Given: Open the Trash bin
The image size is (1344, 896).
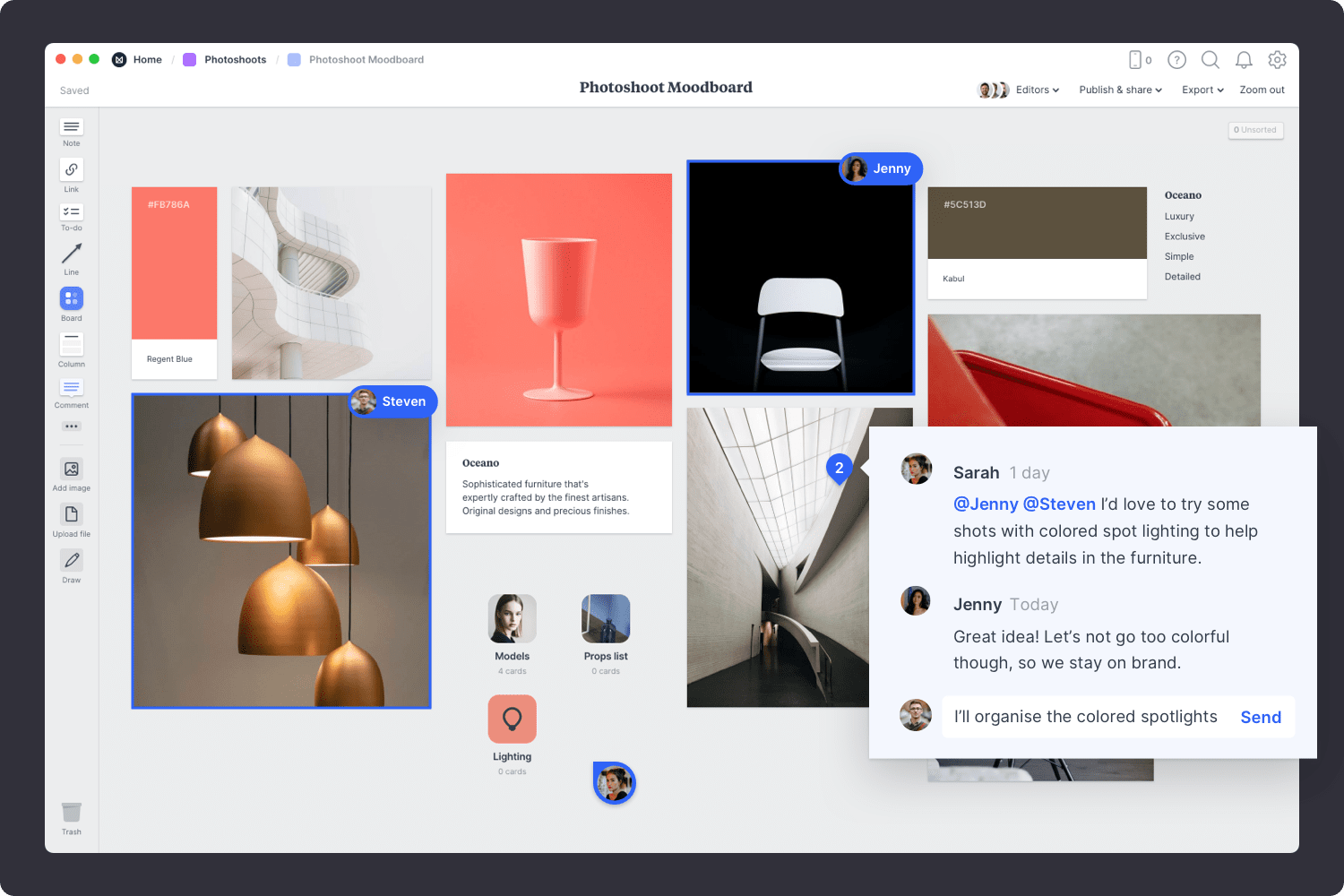Looking at the screenshot, I should coord(72,813).
